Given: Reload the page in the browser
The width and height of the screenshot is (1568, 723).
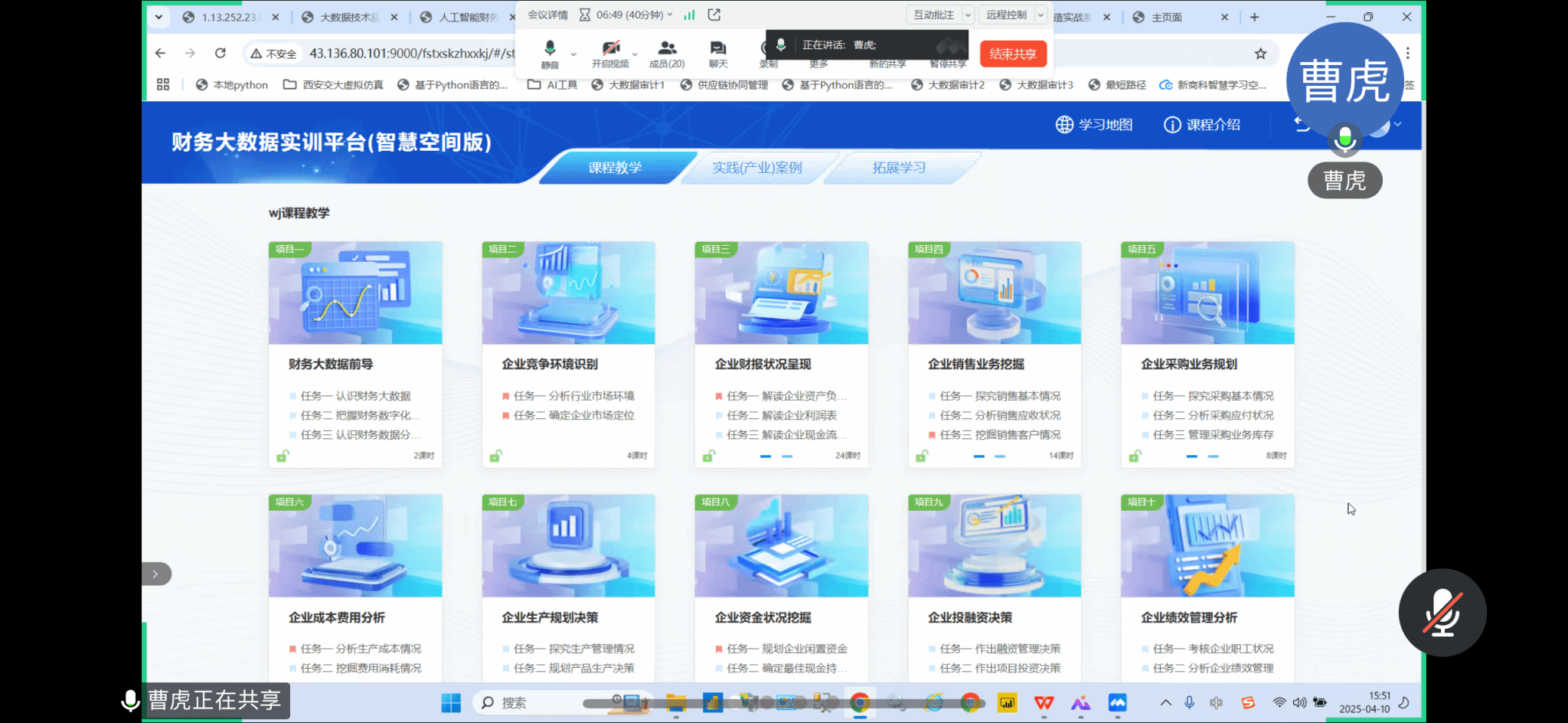Looking at the screenshot, I should (x=220, y=53).
